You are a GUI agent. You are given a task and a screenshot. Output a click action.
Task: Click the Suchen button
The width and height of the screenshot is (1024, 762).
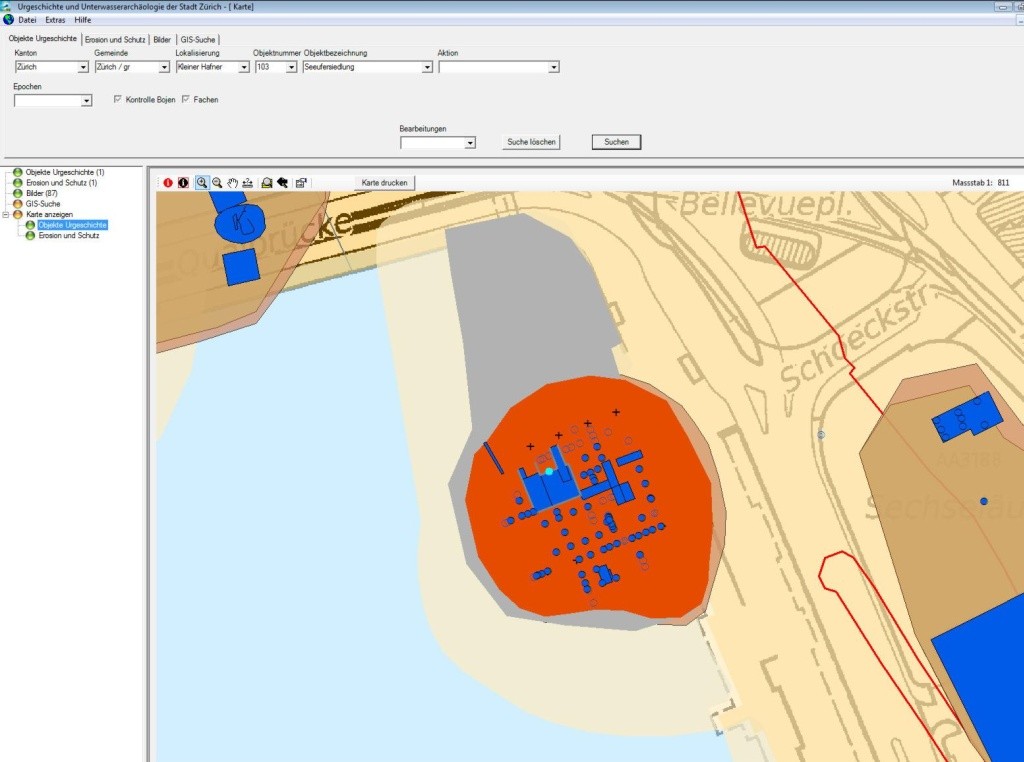pos(616,142)
